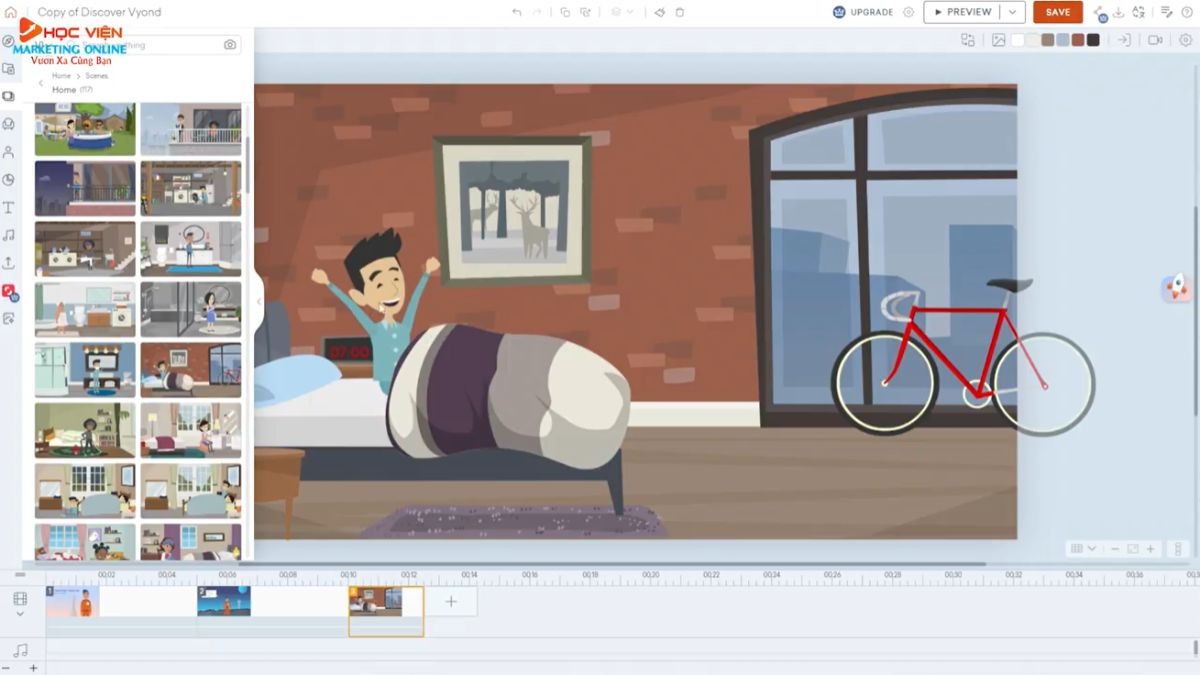This screenshot has height=675, width=1200.
Task: Open the layer order dropdown
Action: tap(622, 12)
